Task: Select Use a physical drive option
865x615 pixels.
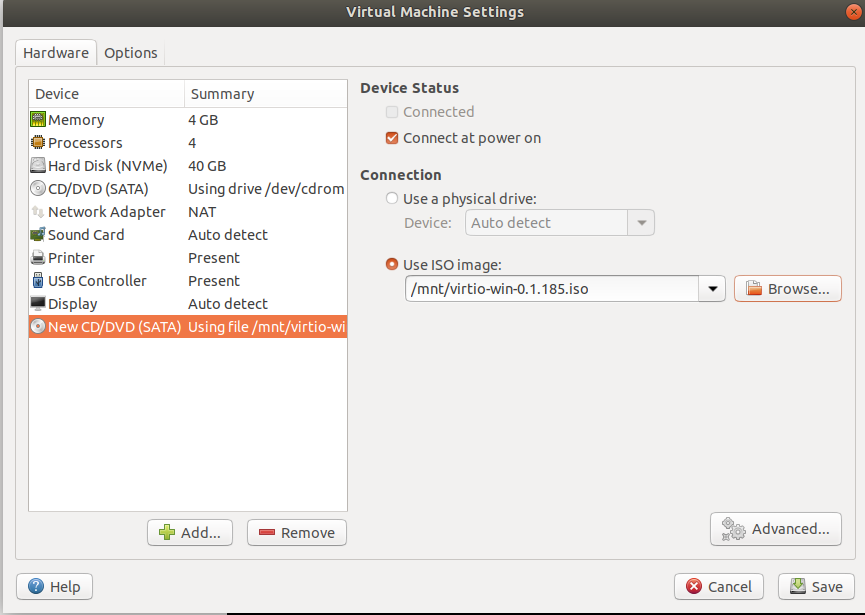Action: click(x=392, y=199)
